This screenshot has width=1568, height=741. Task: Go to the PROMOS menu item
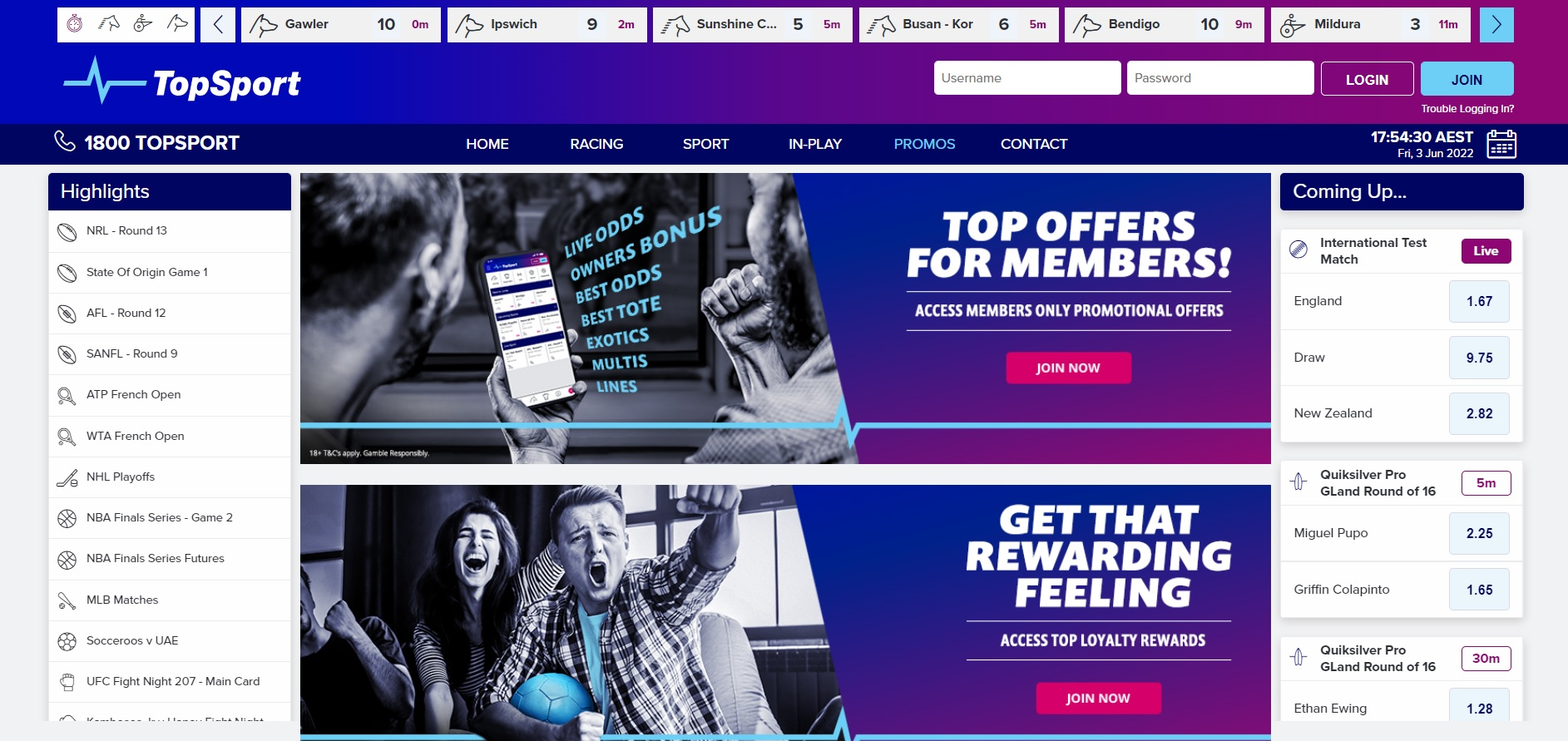point(924,144)
